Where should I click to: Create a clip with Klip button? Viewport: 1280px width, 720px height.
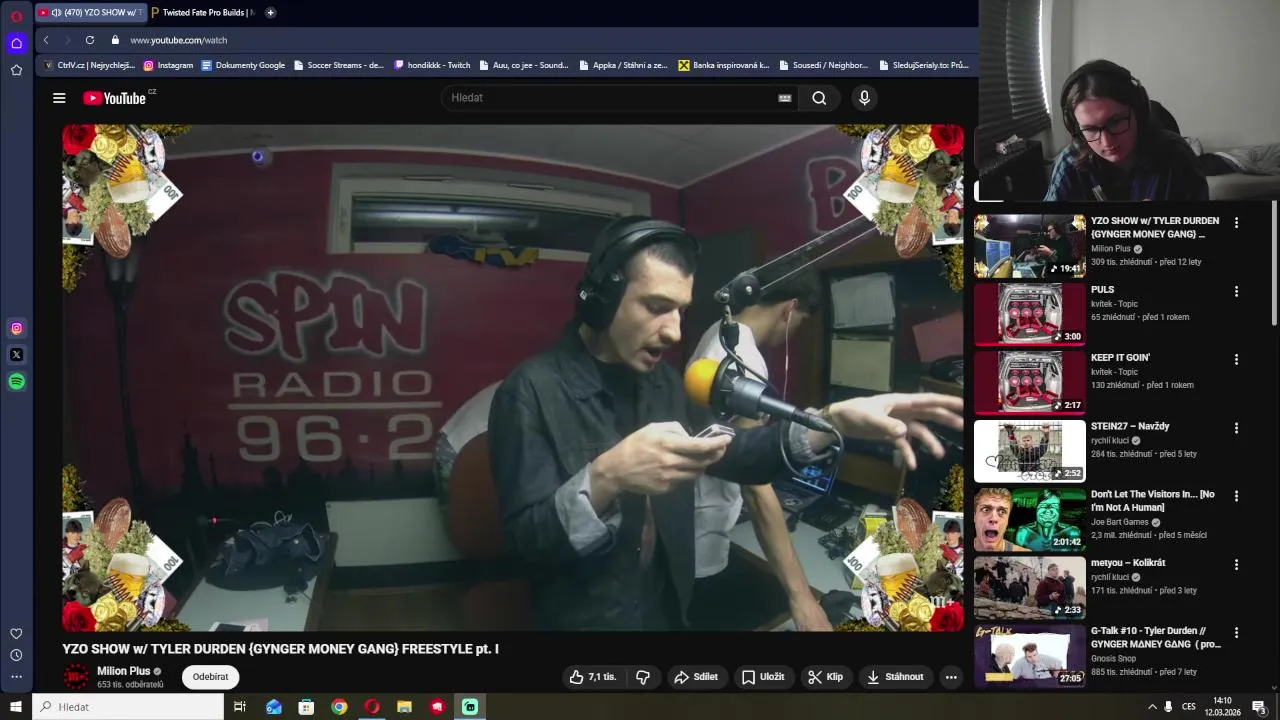[826, 677]
